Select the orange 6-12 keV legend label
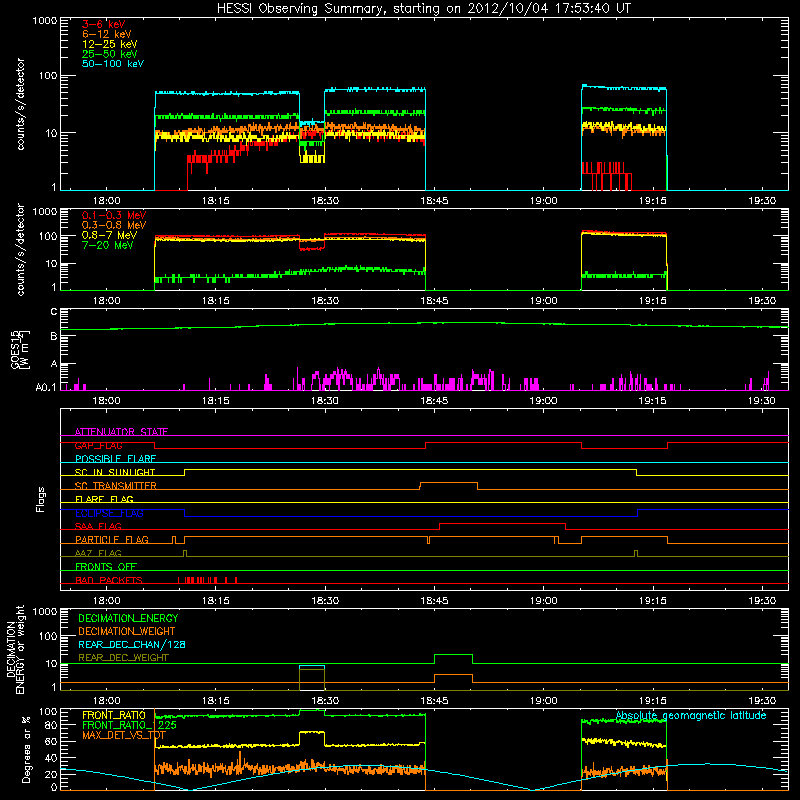The image size is (800, 800). tap(107, 34)
